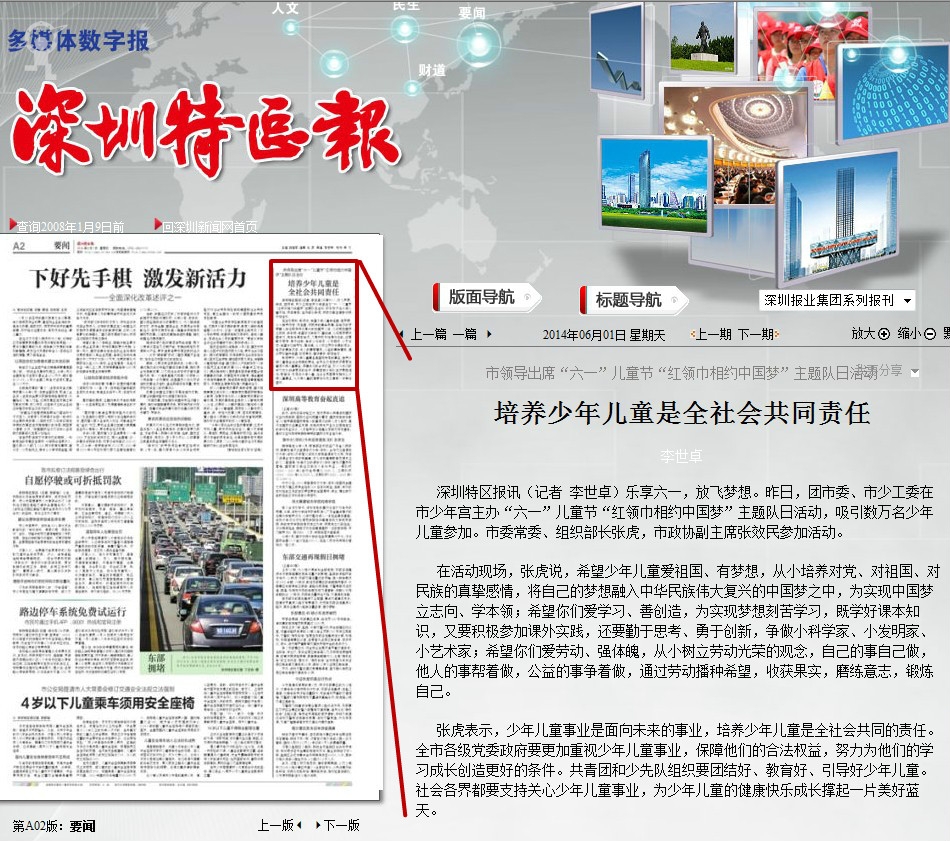The height and width of the screenshot is (841, 950).
Task: Go to previous page via 上一版
Action: click(x=277, y=826)
